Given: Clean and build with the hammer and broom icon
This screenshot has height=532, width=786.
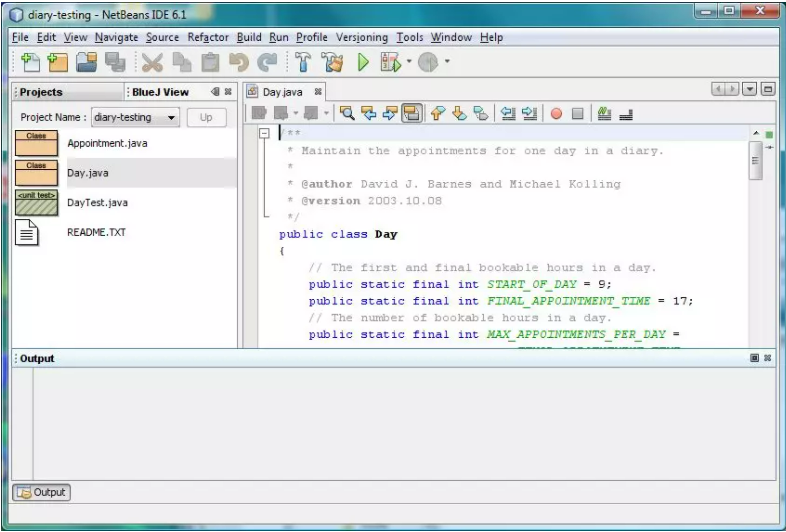Looking at the screenshot, I should [332, 63].
